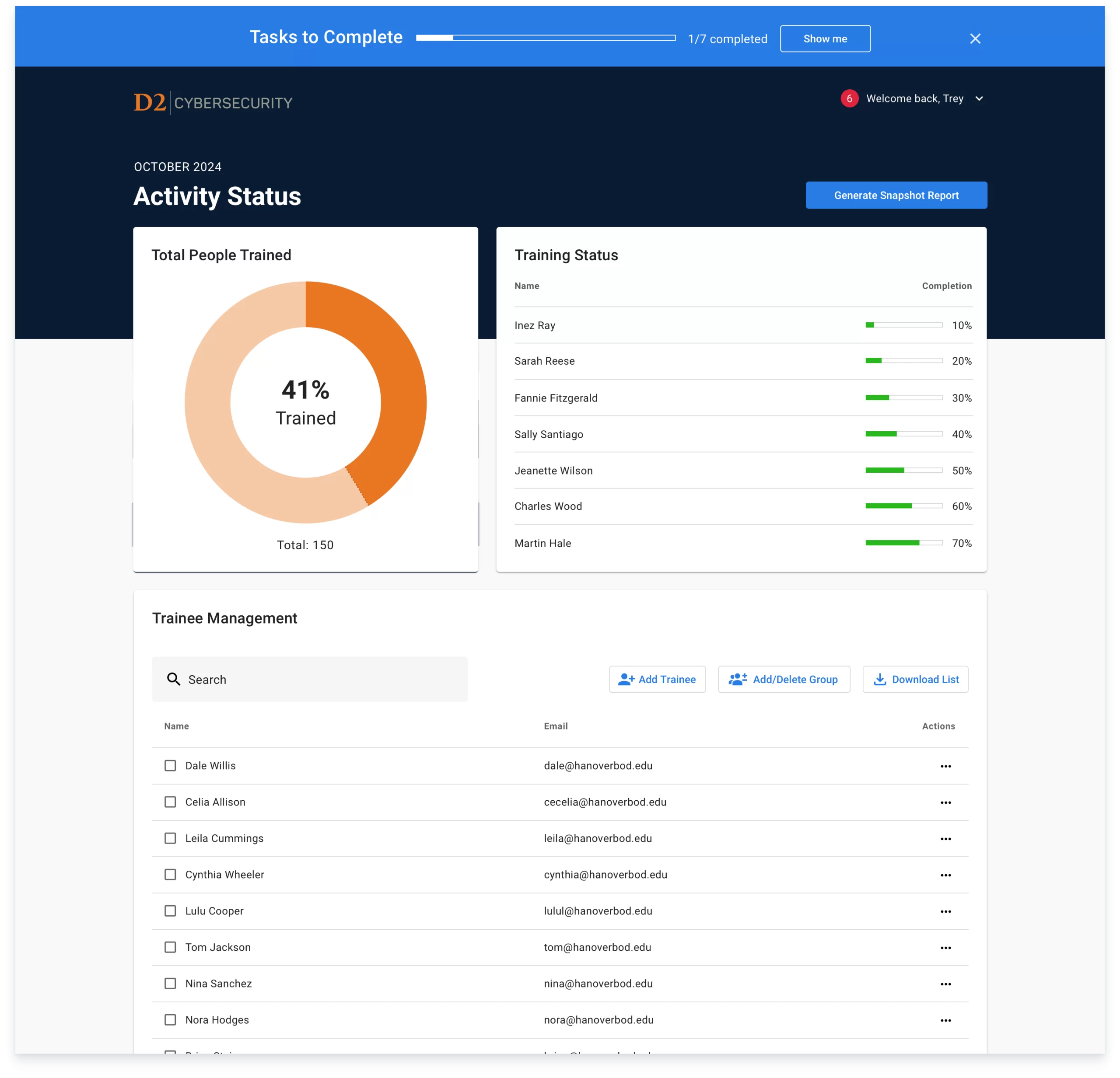Screen dimensions: 1120x1078
Task: Select Sally Santiago row
Action: pyautogui.click(x=743, y=434)
